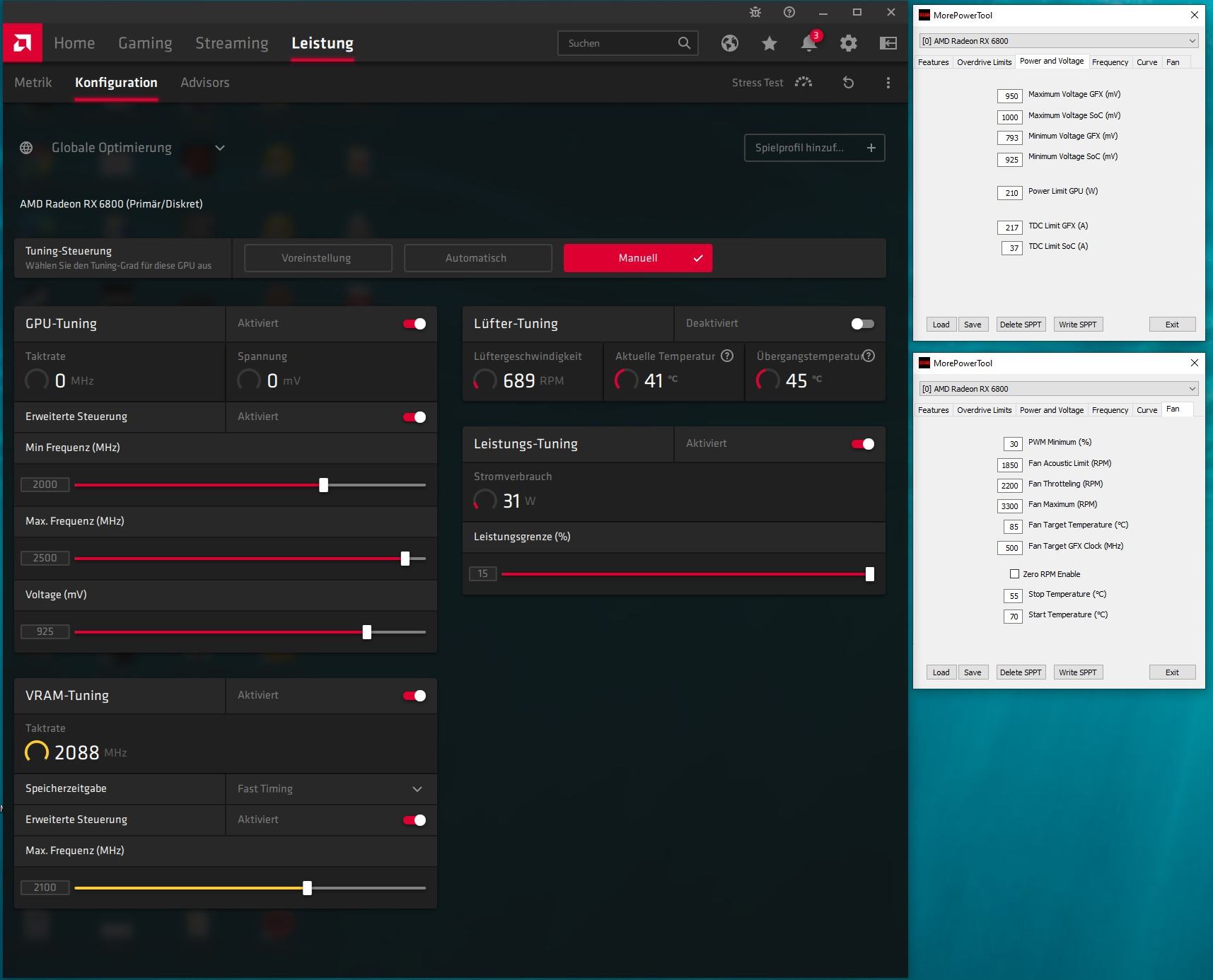The width and height of the screenshot is (1213, 980).
Task: Click the search magnifier icon
Action: pyautogui.click(x=684, y=43)
